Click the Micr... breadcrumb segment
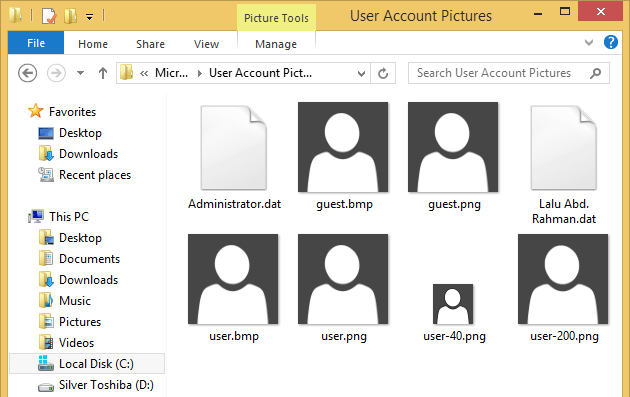The image size is (630, 397). click(x=172, y=73)
